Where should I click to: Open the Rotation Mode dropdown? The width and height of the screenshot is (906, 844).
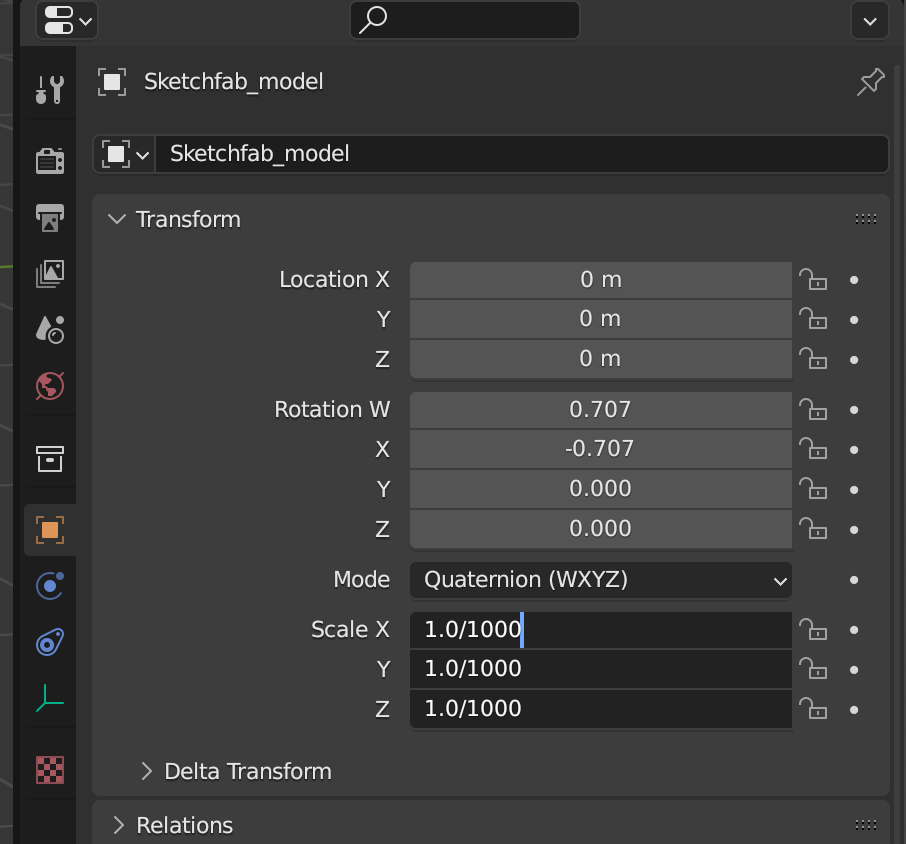pyautogui.click(x=600, y=580)
